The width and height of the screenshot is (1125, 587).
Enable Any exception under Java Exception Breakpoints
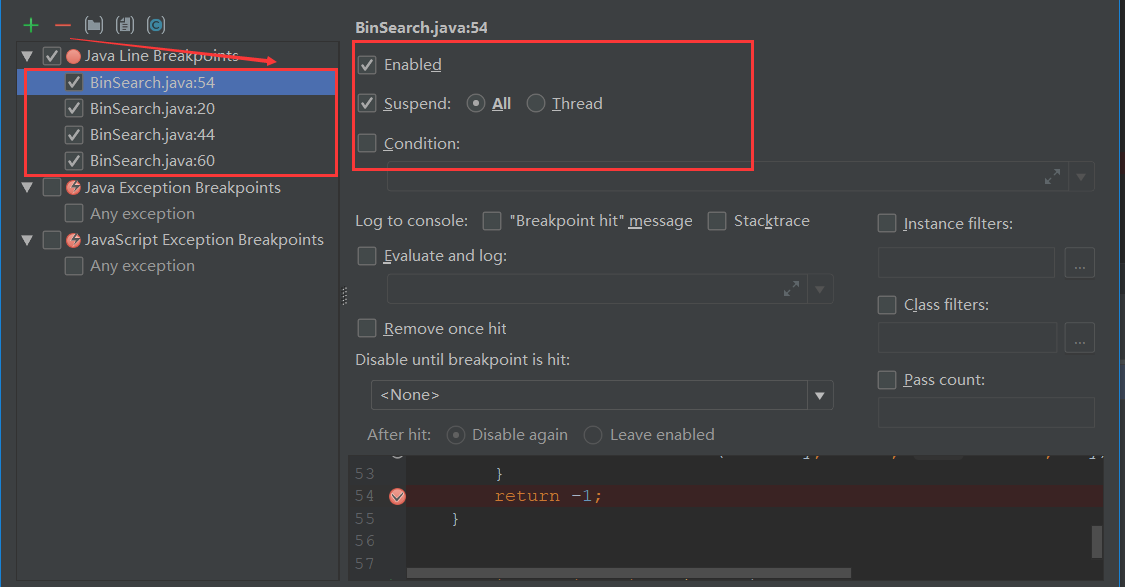coord(74,214)
